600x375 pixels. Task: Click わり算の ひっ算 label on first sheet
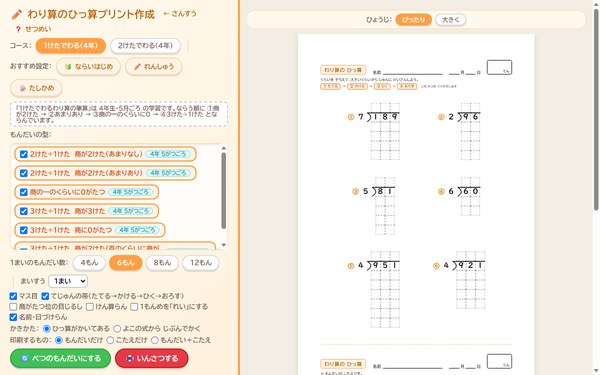343,70
